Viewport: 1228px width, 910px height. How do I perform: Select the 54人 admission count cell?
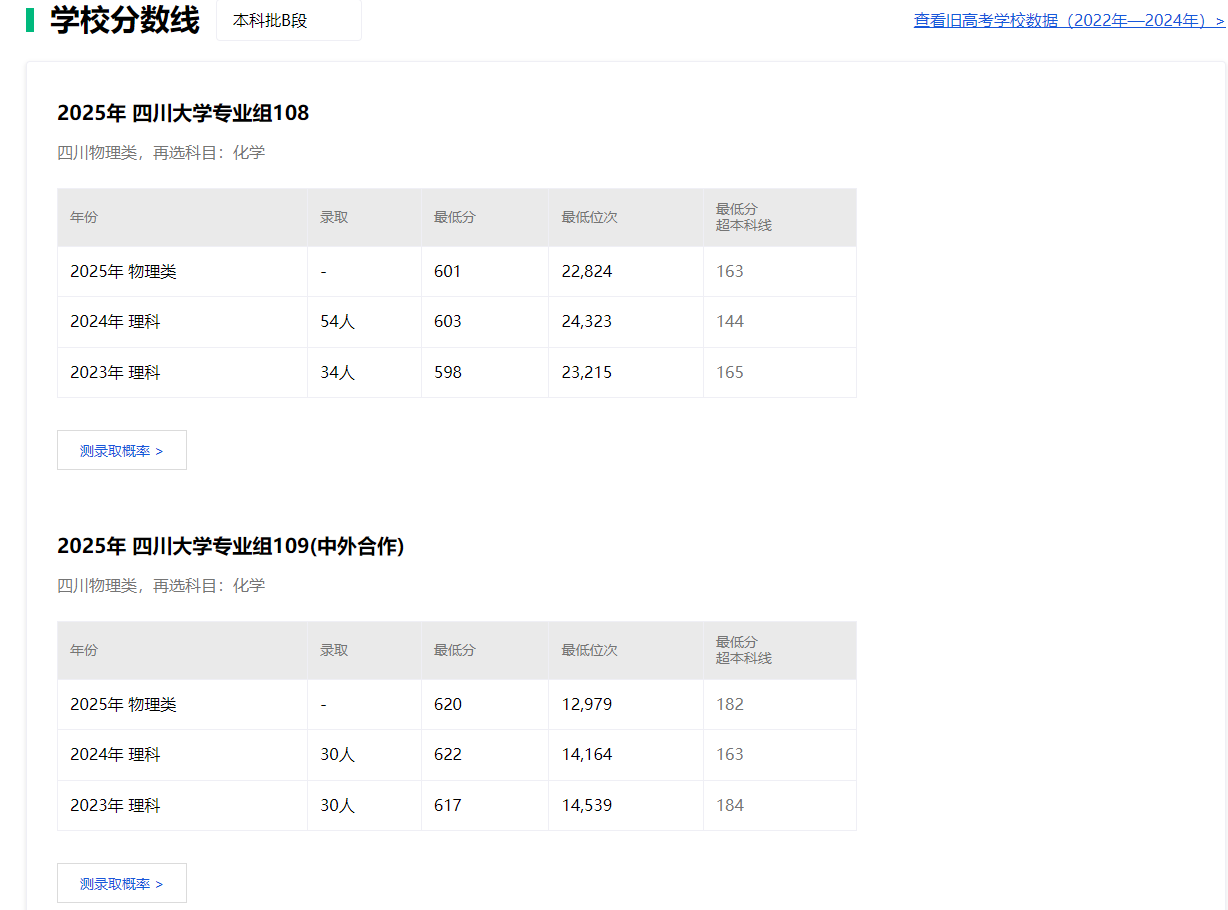[x=337, y=322]
